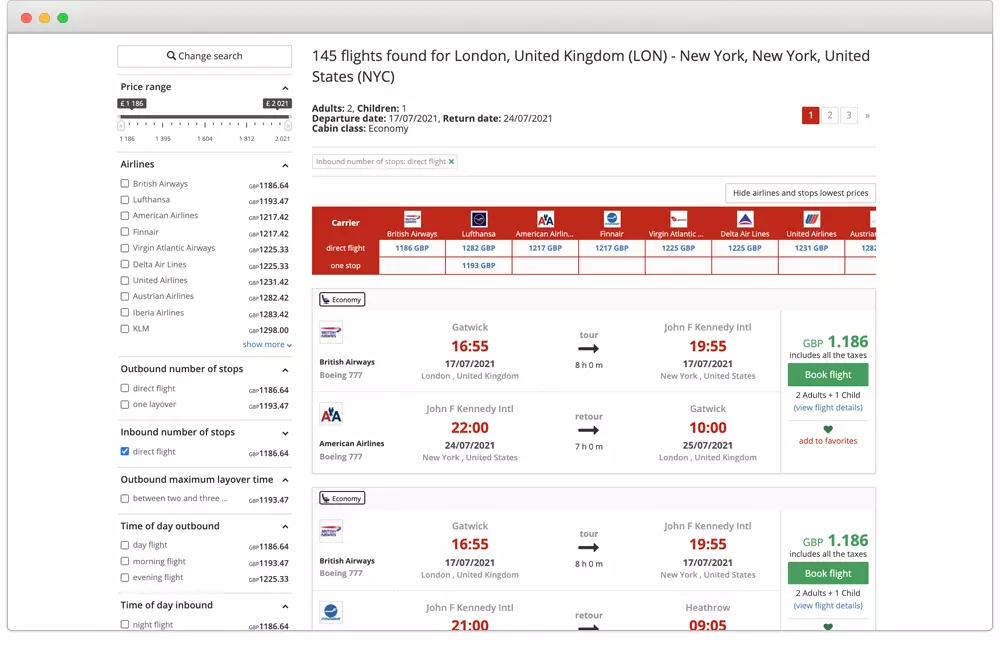1000x646 pixels.
Task: Book the British Airways flight for GBP 1.186
Action: click(827, 373)
